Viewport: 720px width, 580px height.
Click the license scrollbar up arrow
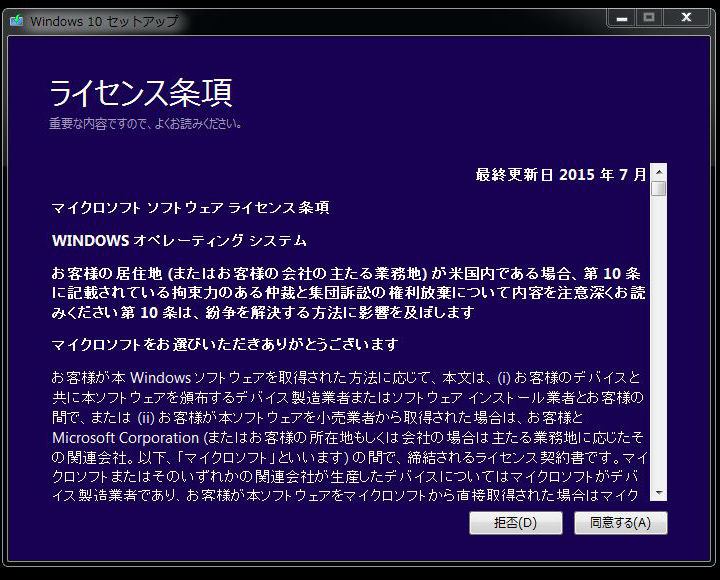pyautogui.click(x=659, y=172)
